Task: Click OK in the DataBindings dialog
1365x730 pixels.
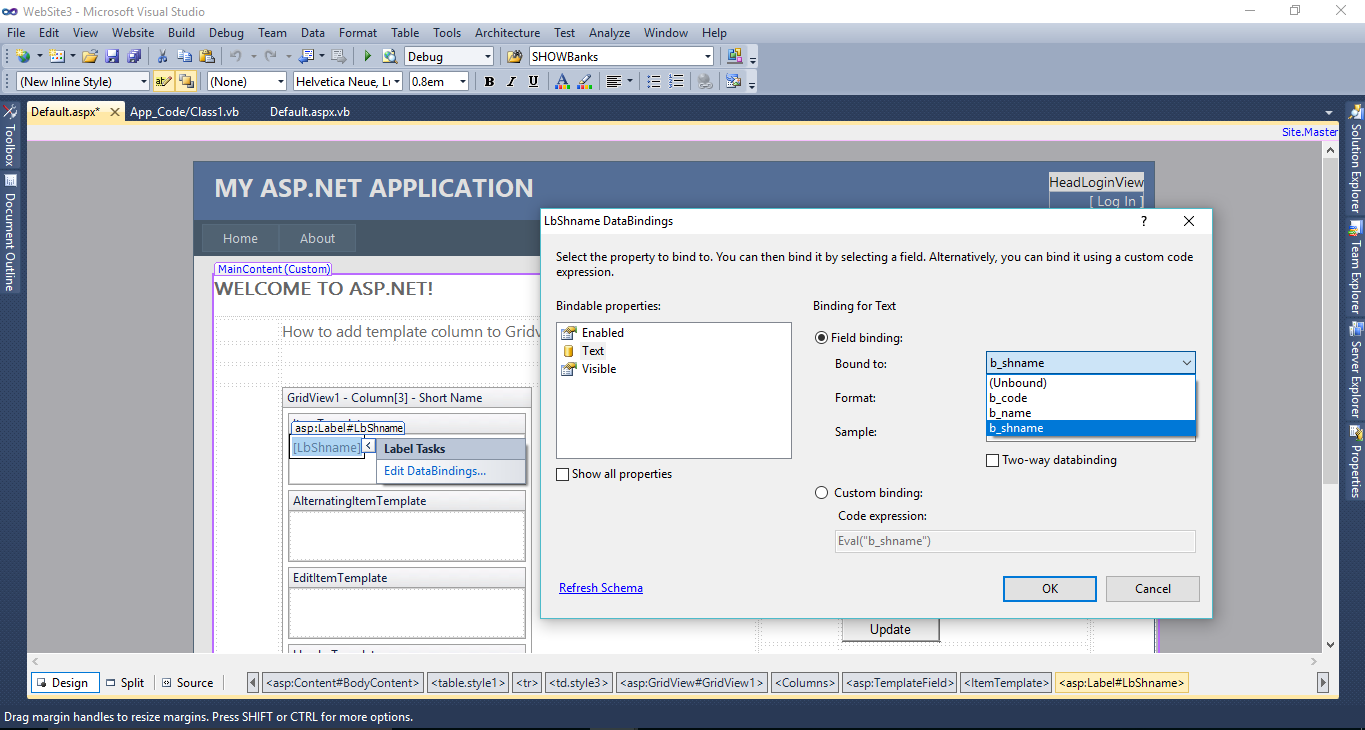Action: click(1049, 589)
